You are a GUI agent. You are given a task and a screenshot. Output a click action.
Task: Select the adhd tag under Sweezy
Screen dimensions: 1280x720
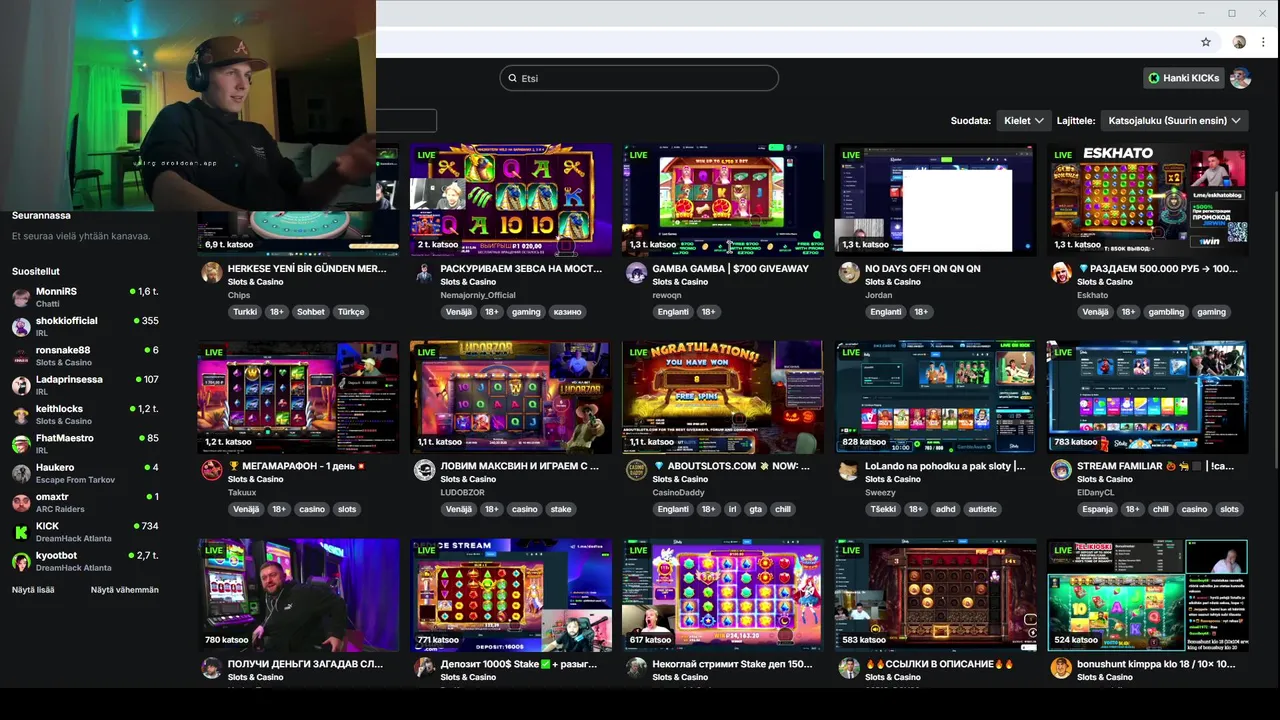click(x=944, y=509)
